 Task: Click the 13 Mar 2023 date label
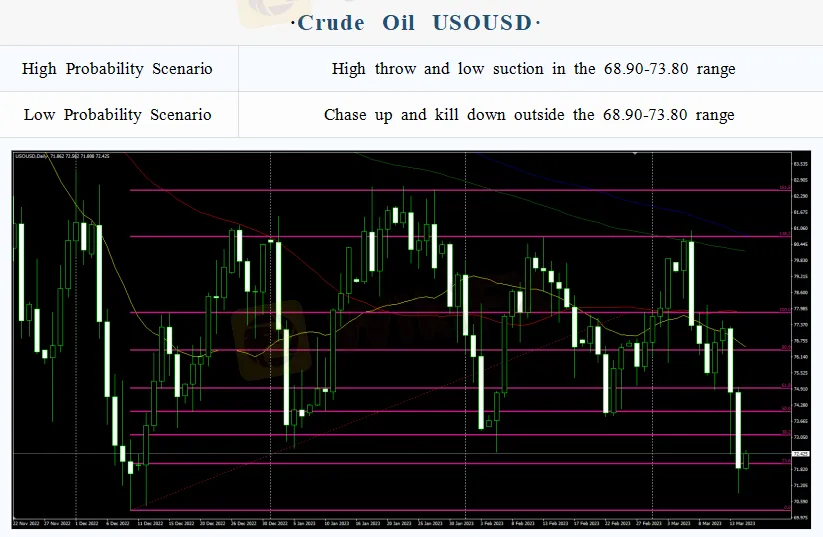pos(741,523)
